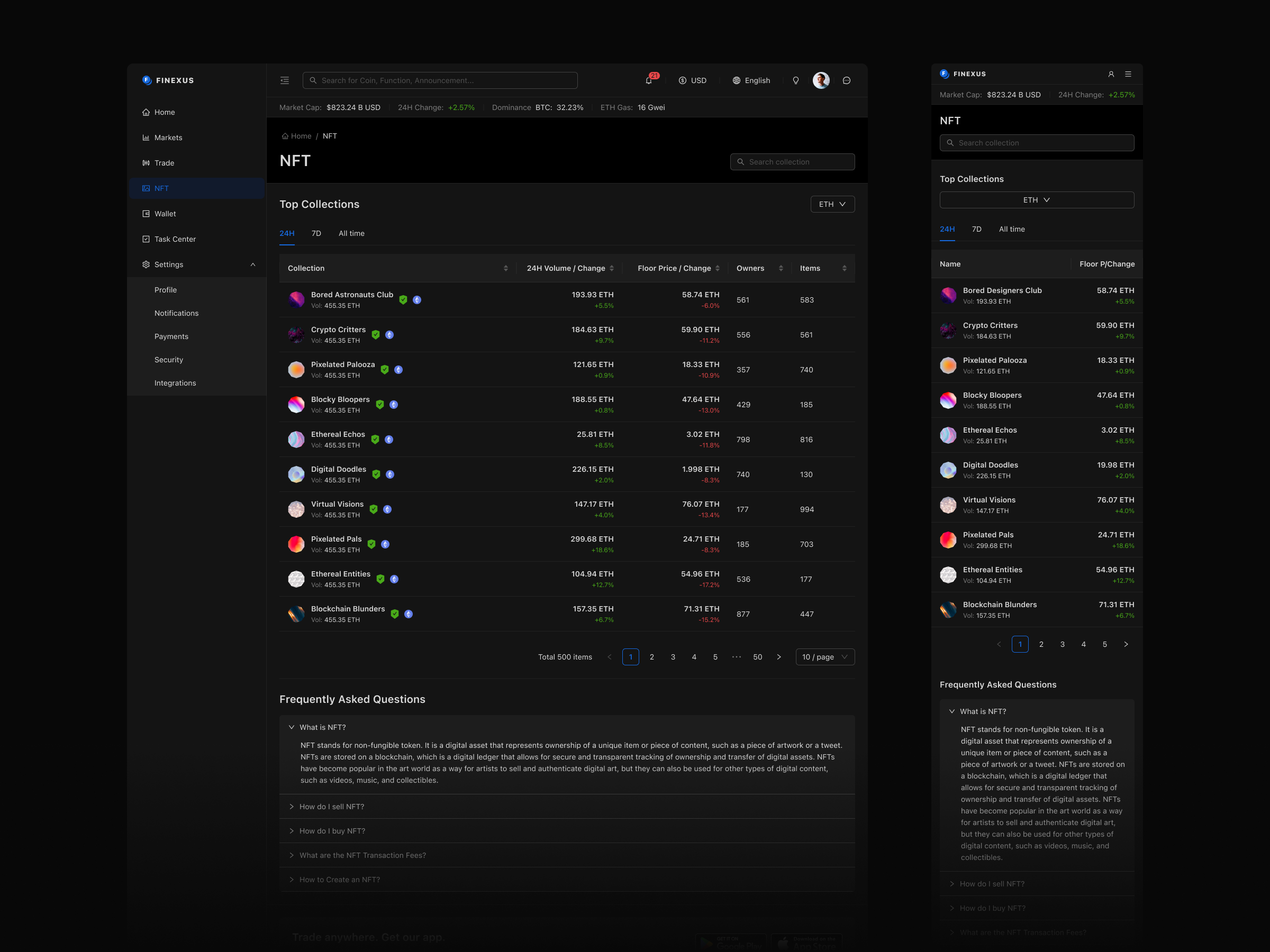Viewport: 1270px width, 952px height.
Task: Click verified shield badge of Bored Astronauts Club
Action: pos(403,300)
